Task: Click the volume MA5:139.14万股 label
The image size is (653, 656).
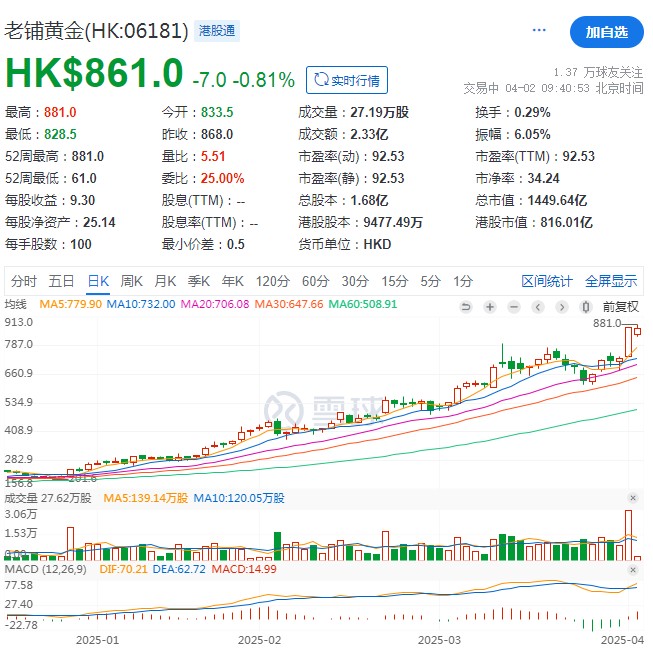Action: coord(146,498)
